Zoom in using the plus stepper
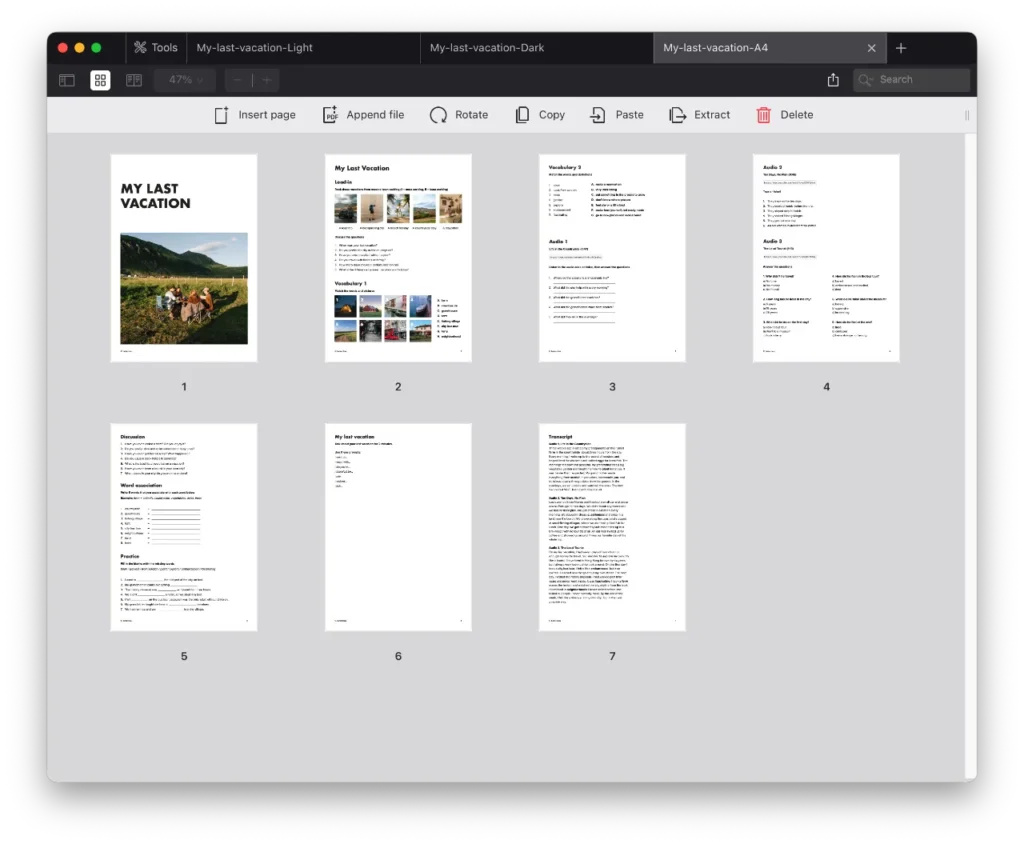The width and height of the screenshot is (1024, 844). tap(267, 80)
